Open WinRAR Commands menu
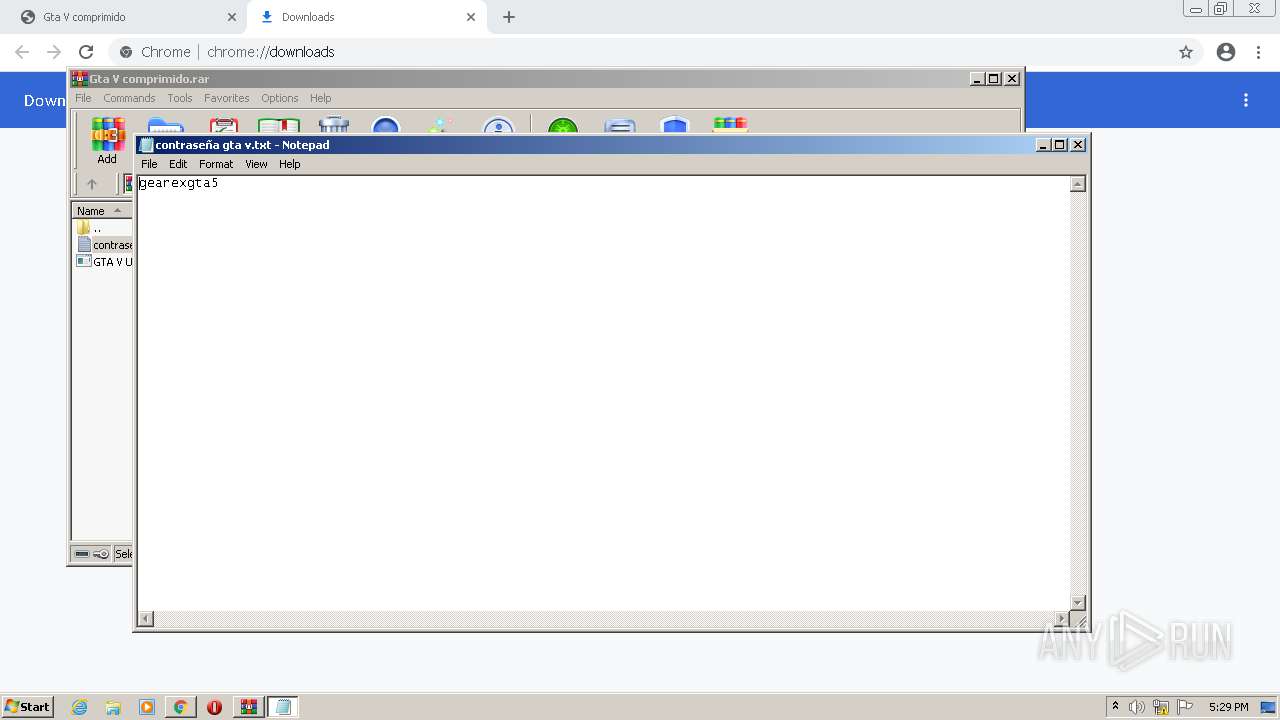 coord(129,98)
